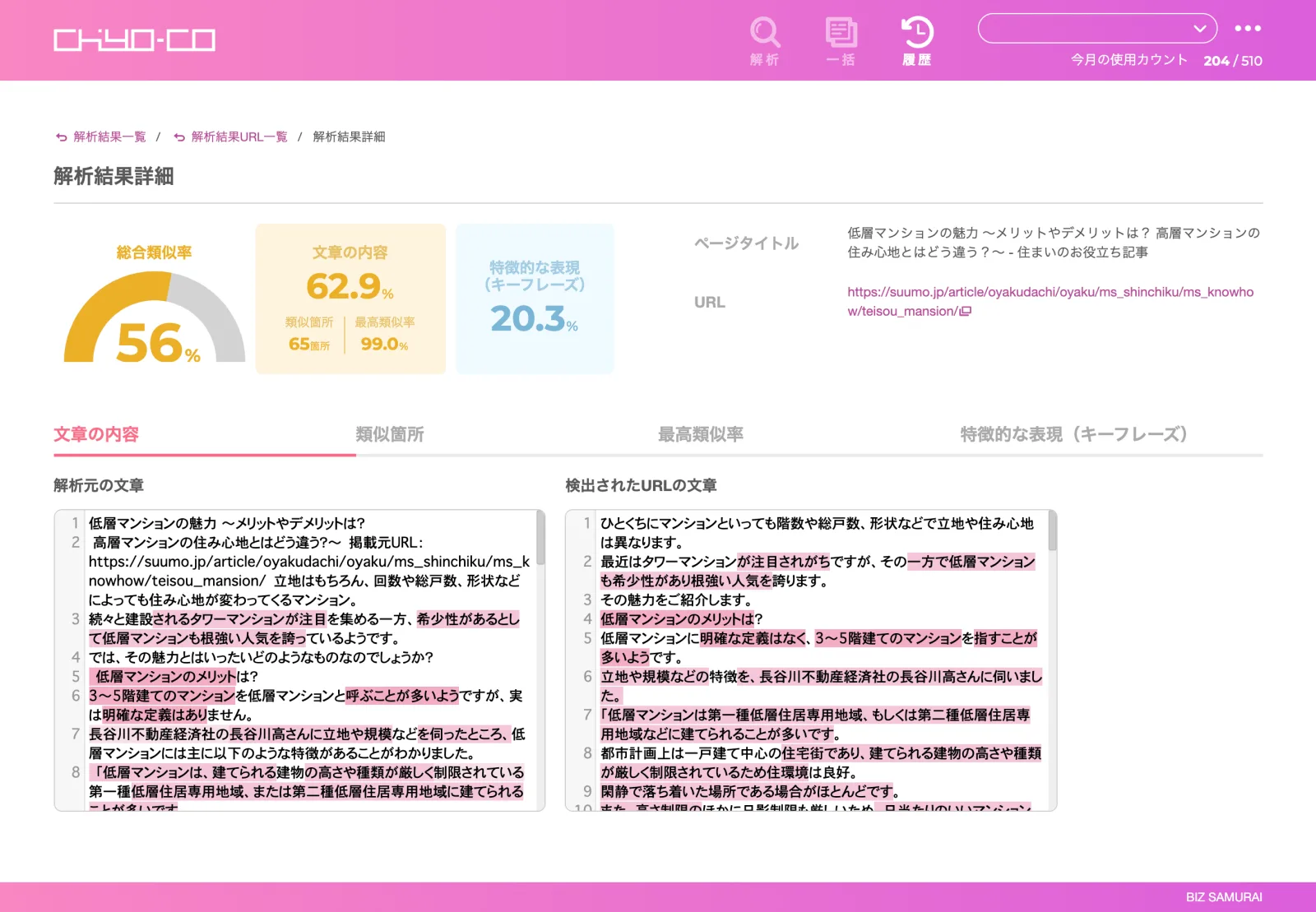The height and width of the screenshot is (912, 1316).
Task: Click the external link icon after URL
Action: tap(966, 311)
